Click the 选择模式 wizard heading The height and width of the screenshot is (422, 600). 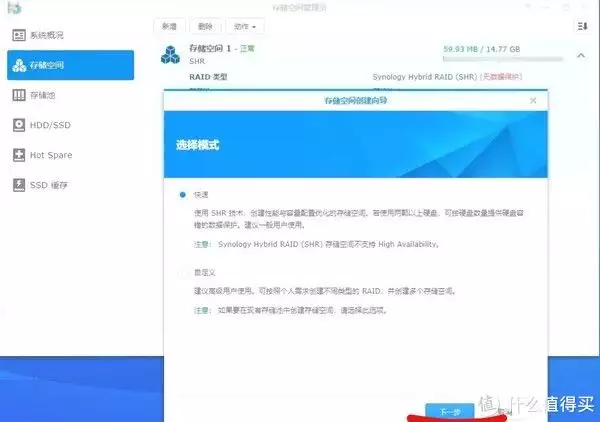pyautogui.click(x=197, y=145)
